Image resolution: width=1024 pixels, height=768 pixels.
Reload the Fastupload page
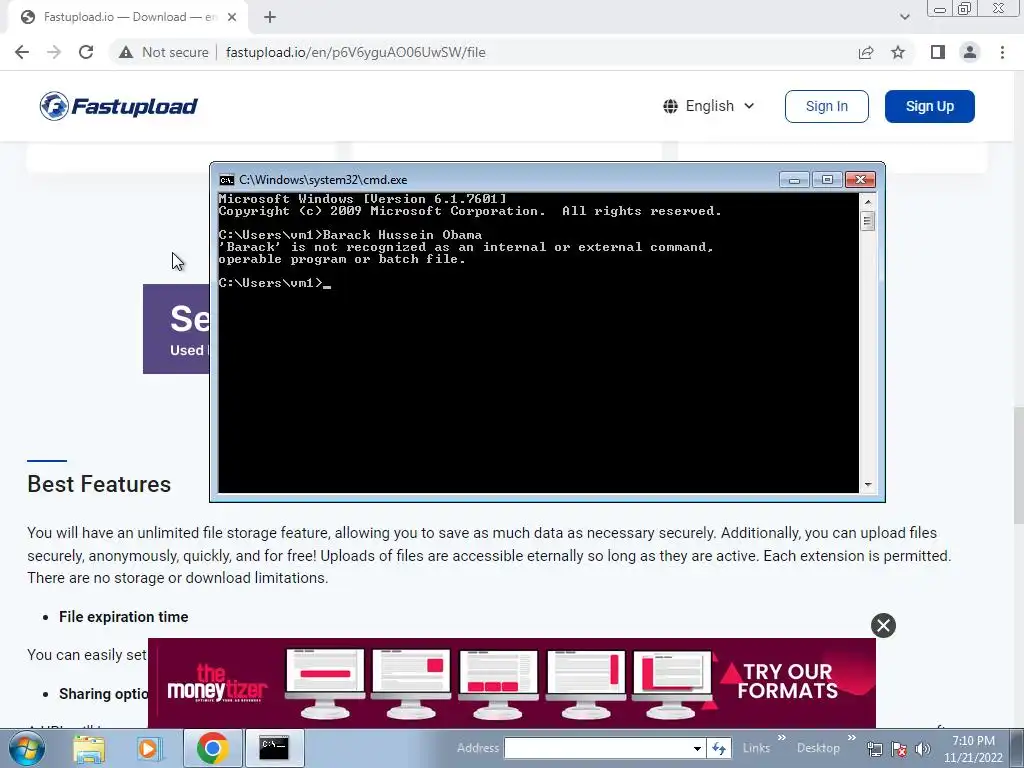tap(86, 52)
